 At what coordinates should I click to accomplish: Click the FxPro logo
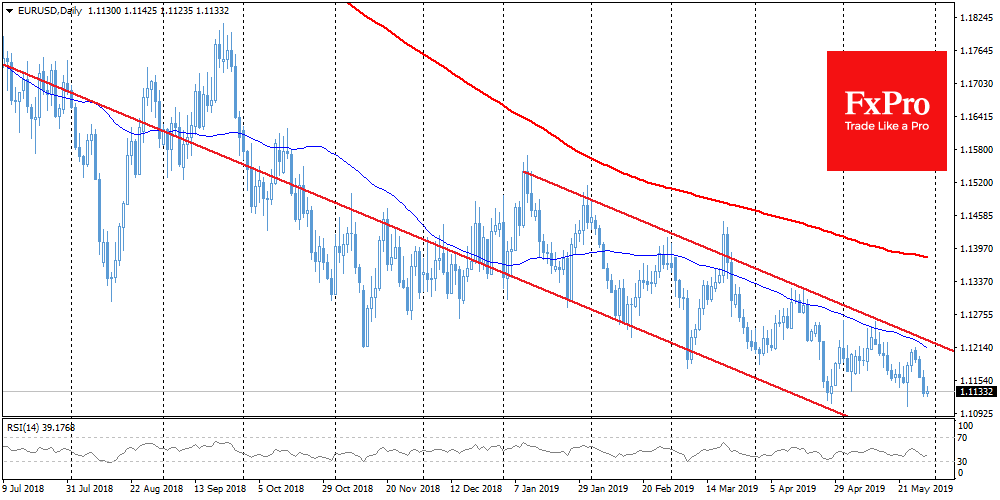(887, 103)
